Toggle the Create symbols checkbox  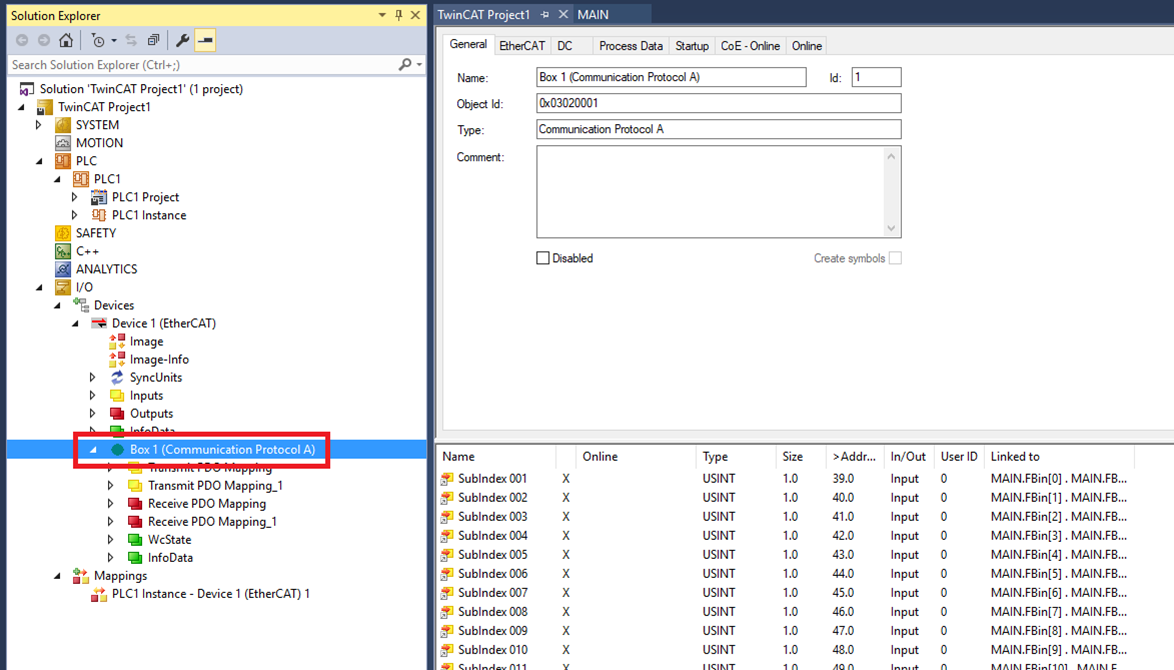click(895, 258)
